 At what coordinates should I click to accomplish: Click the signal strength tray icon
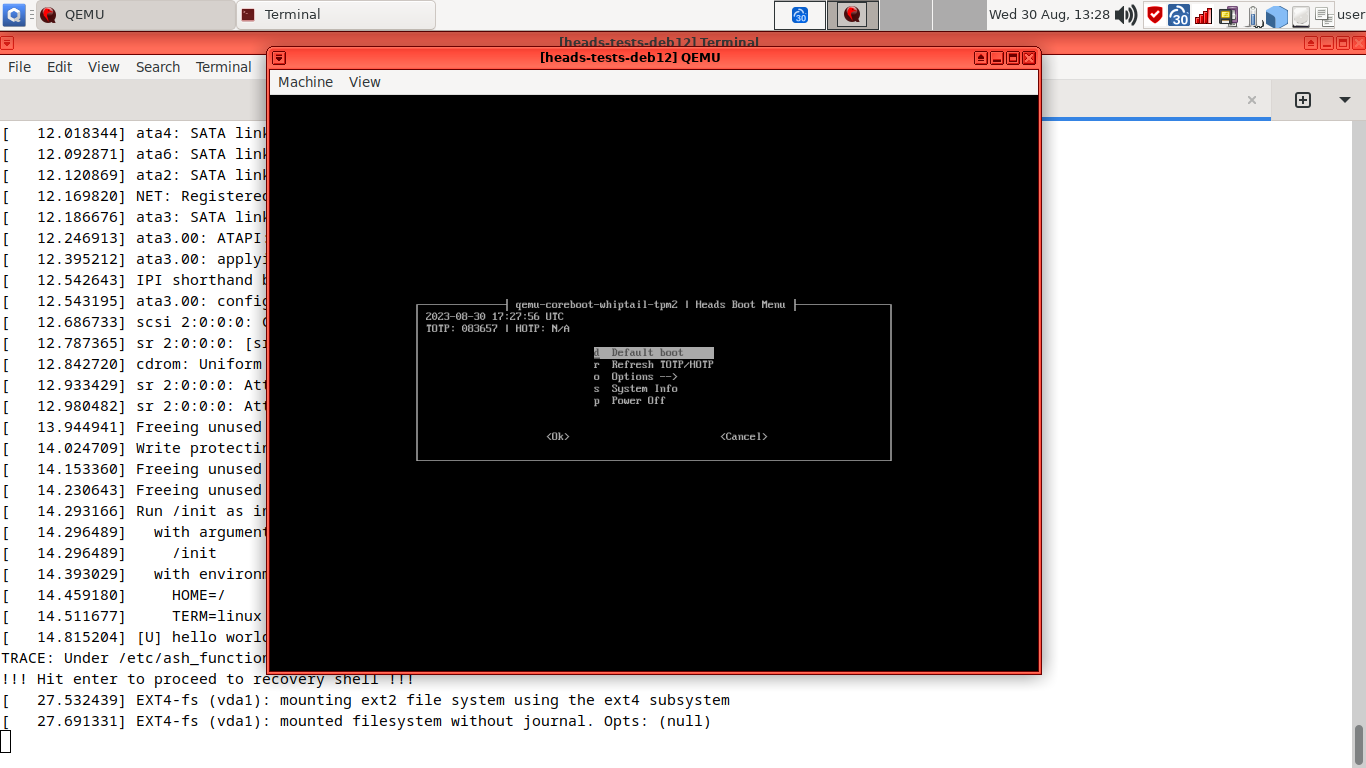[1202, 15]
